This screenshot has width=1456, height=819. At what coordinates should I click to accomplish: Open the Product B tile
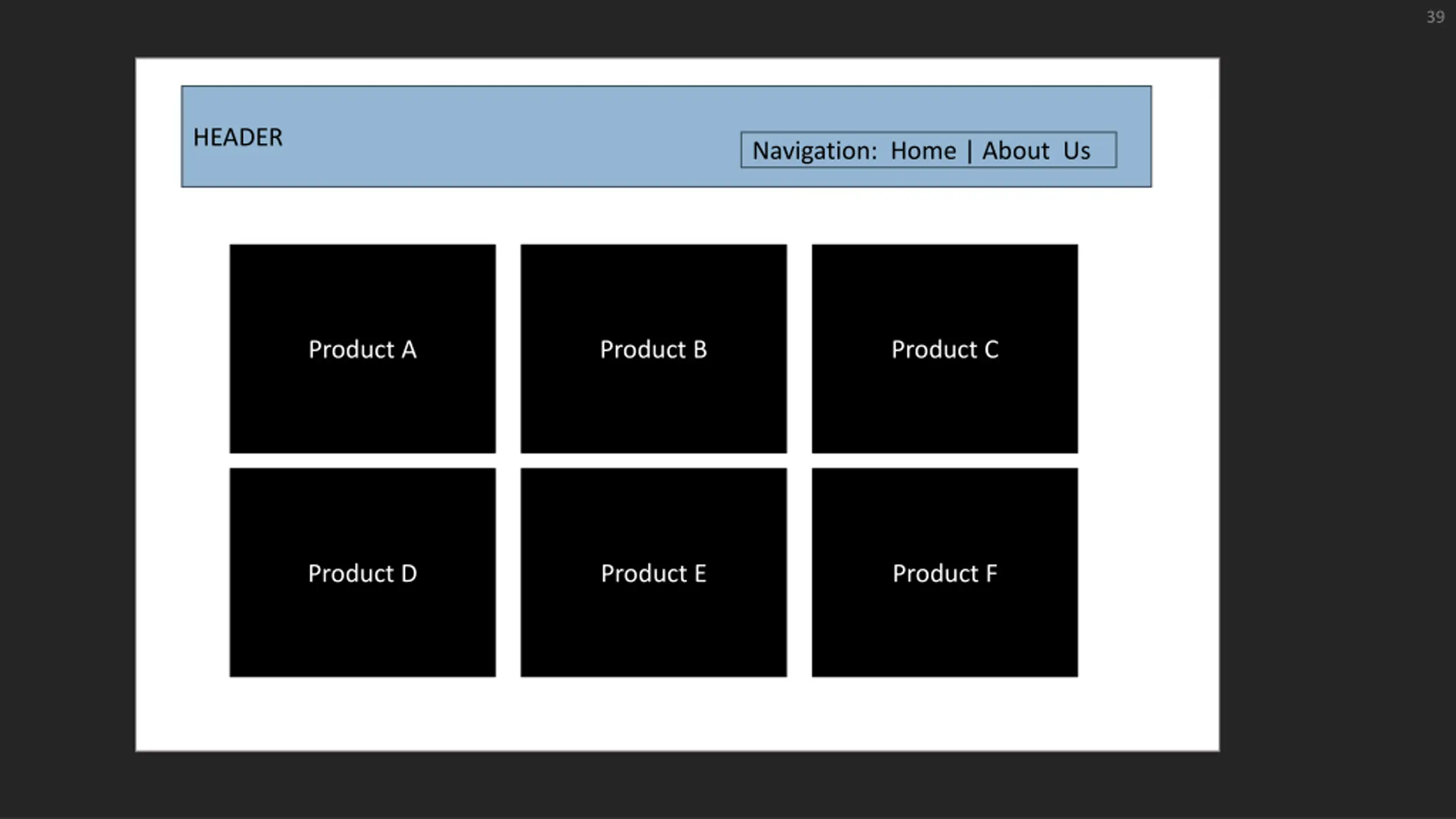653,349
